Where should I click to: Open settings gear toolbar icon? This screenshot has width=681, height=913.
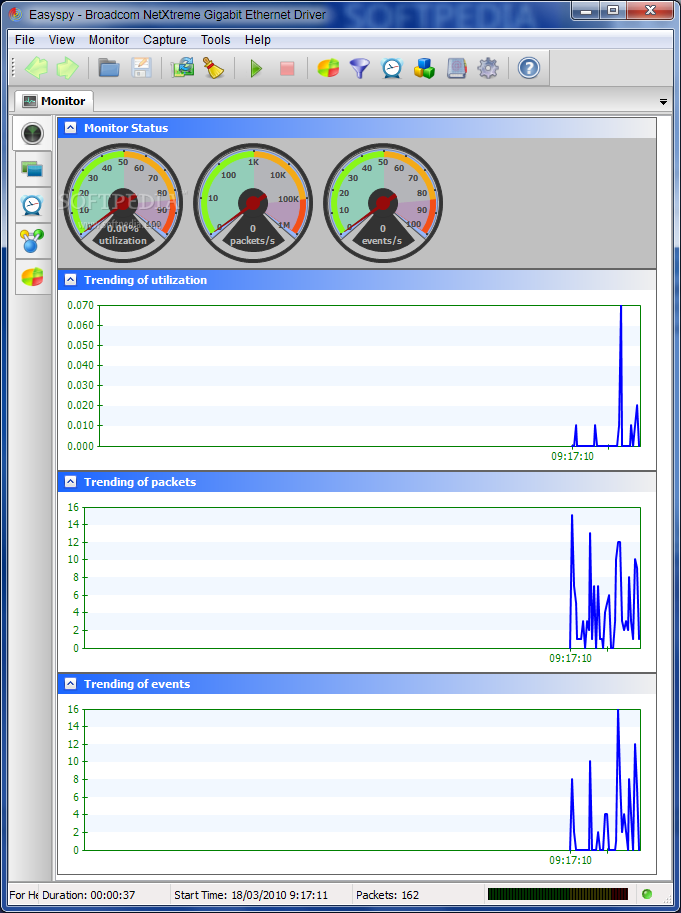(x=488, y=68)
